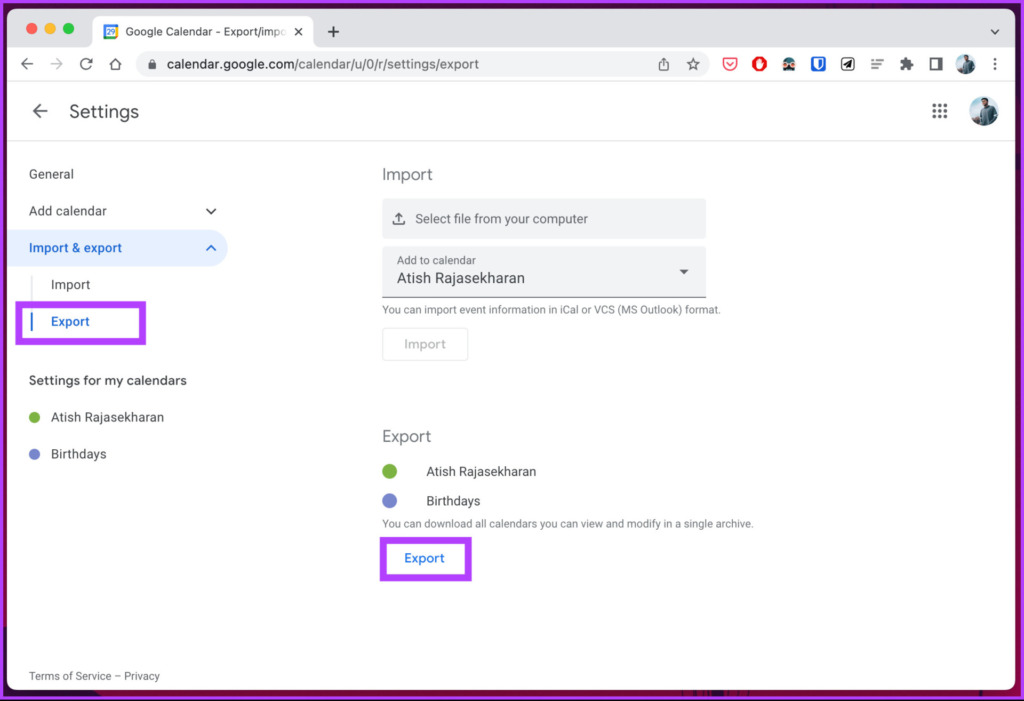Click the Settings for my calendars heading
The height and width of the screenshot is (701, 1024).
tap(108, 381)
